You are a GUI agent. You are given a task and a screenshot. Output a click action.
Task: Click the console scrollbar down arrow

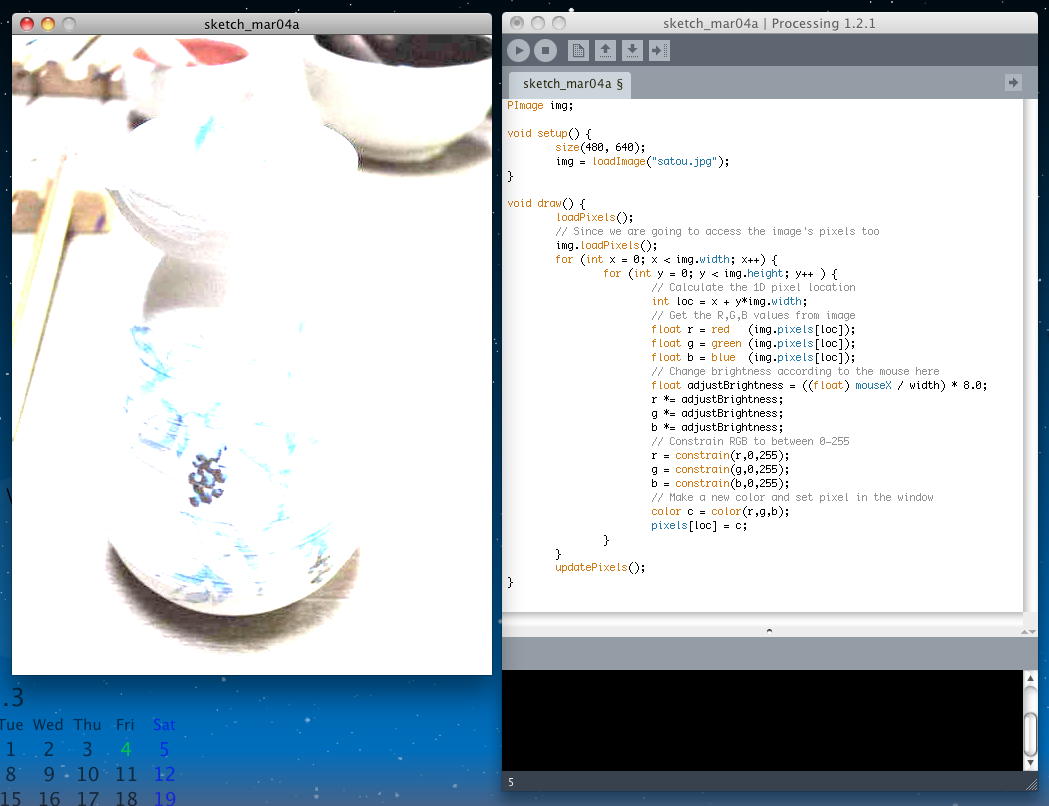[1030, 763]
